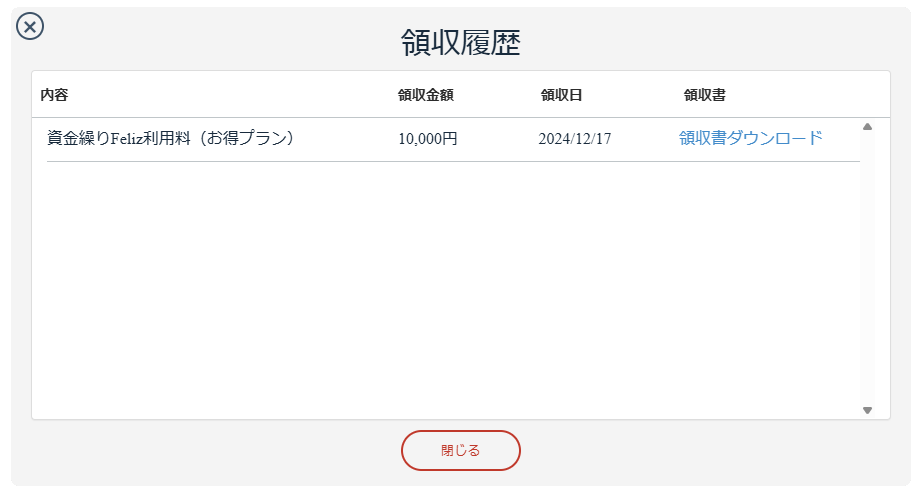
Task: Select the 内容 column header
Action: point(55,95)
